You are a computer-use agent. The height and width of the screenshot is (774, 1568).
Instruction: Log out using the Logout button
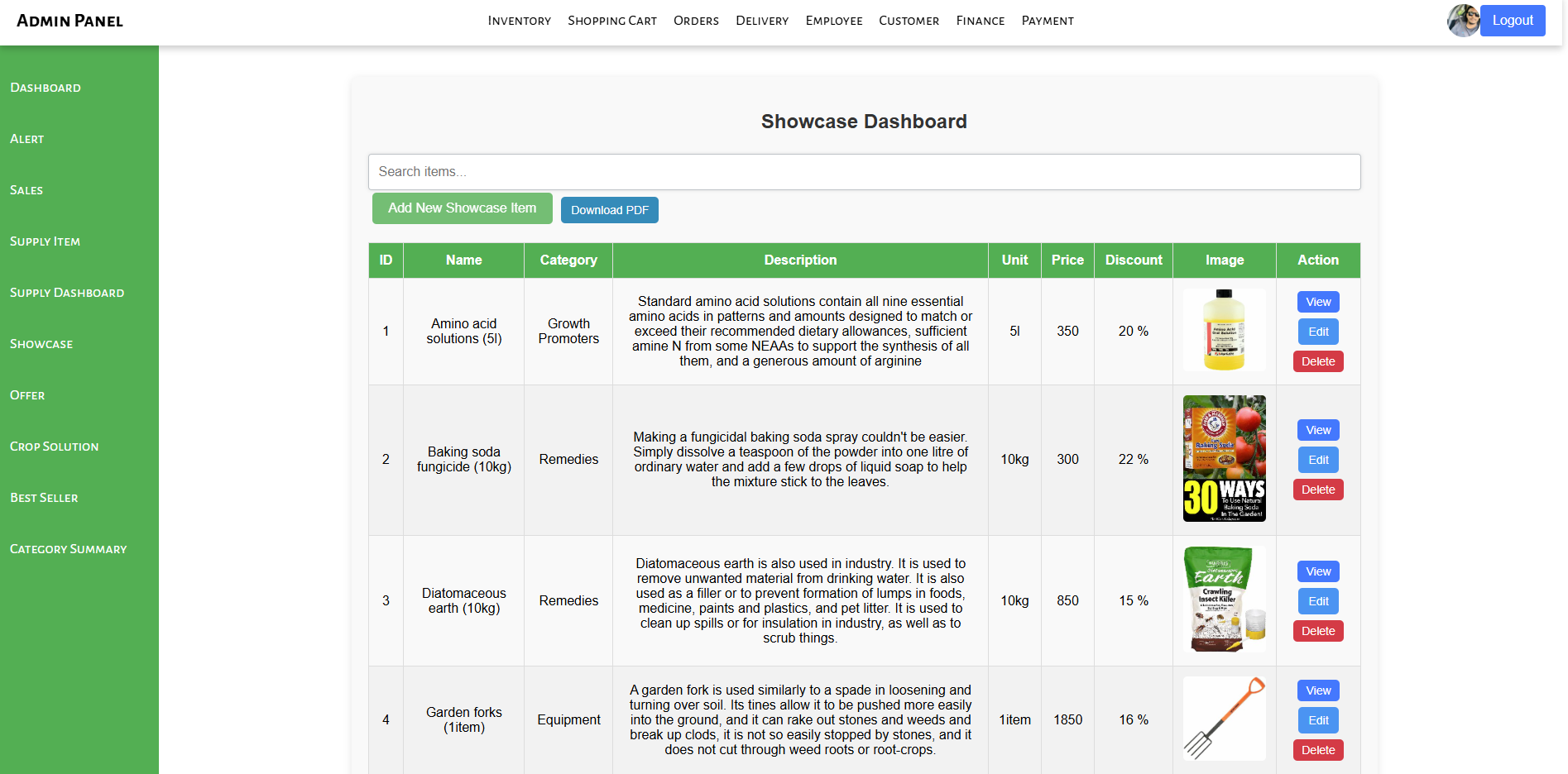click(1512, 21)
